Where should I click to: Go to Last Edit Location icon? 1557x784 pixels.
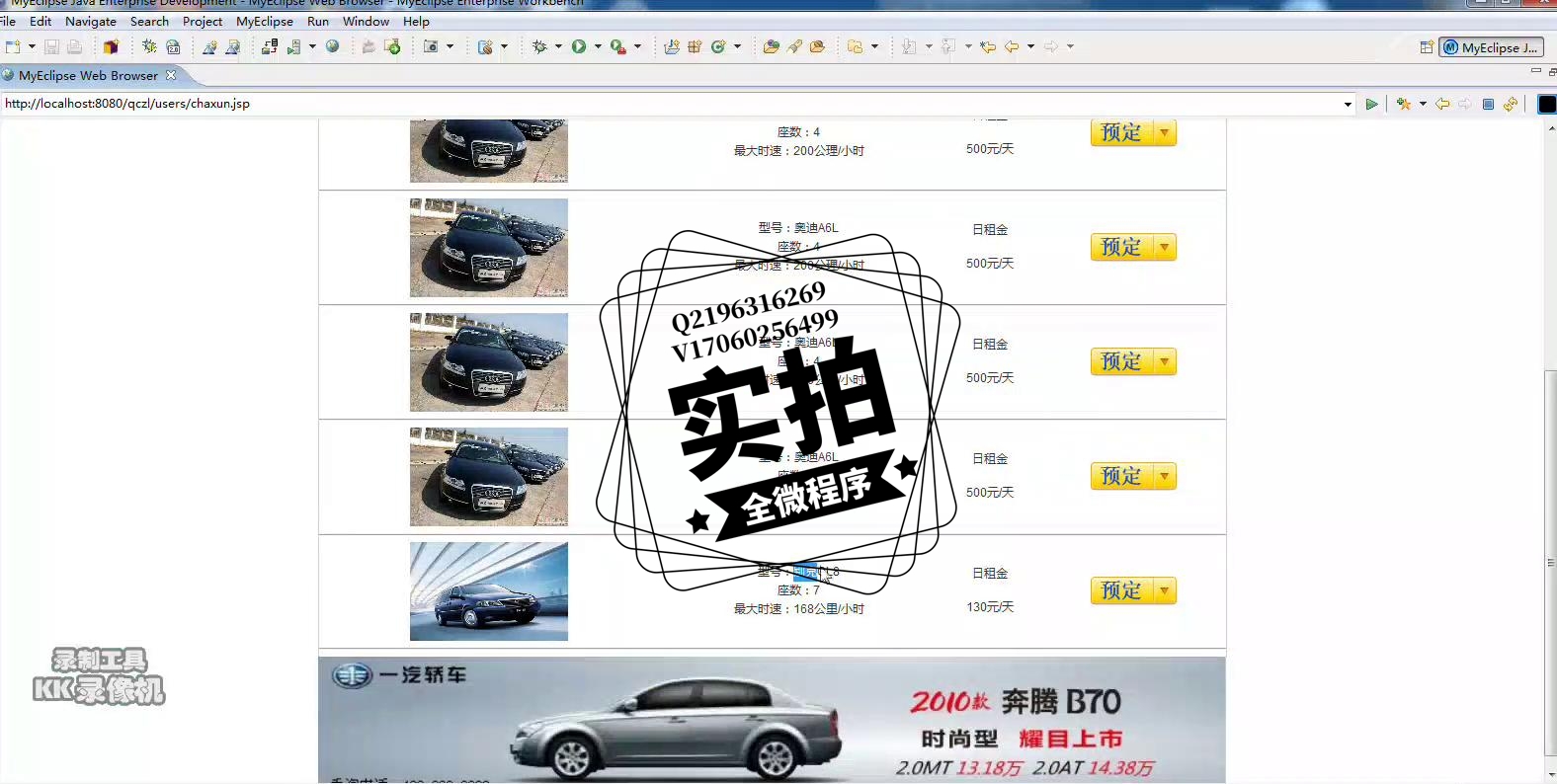[988, 46]
